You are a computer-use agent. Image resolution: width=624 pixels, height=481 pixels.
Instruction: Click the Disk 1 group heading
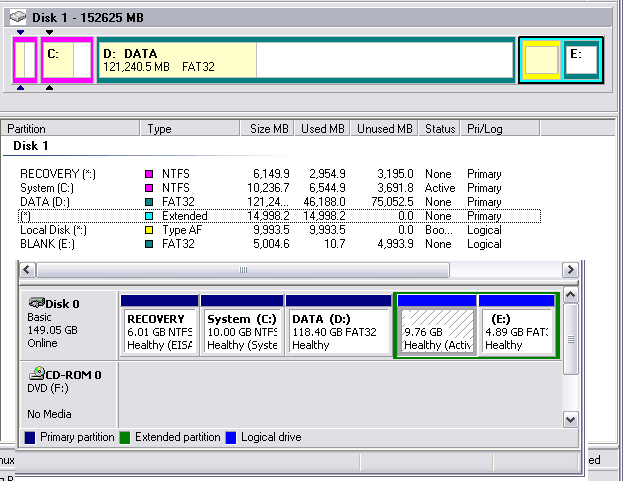[31, 146]
